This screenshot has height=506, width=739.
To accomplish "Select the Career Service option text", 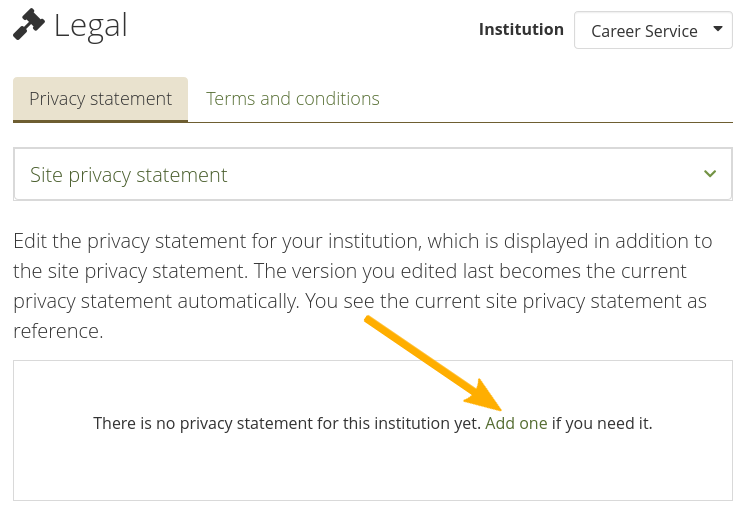I will [644, 31].
